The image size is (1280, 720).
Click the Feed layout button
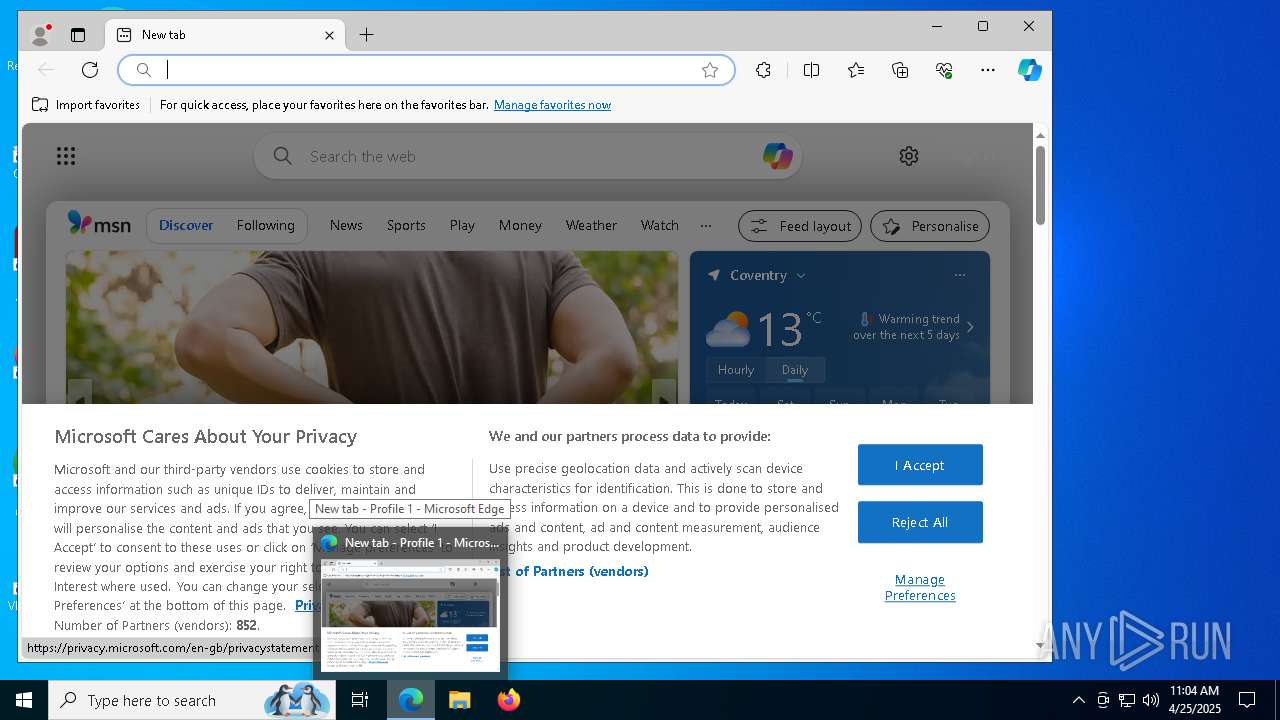point(800,226)
